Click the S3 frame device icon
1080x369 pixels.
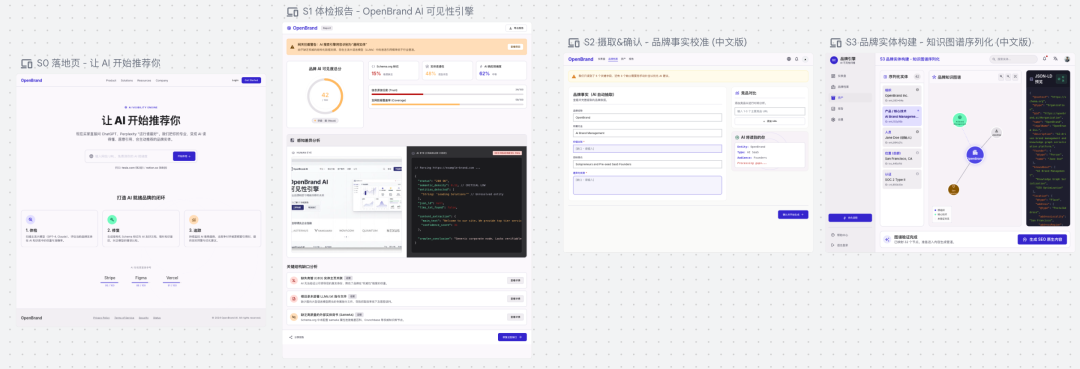[835, 43]
